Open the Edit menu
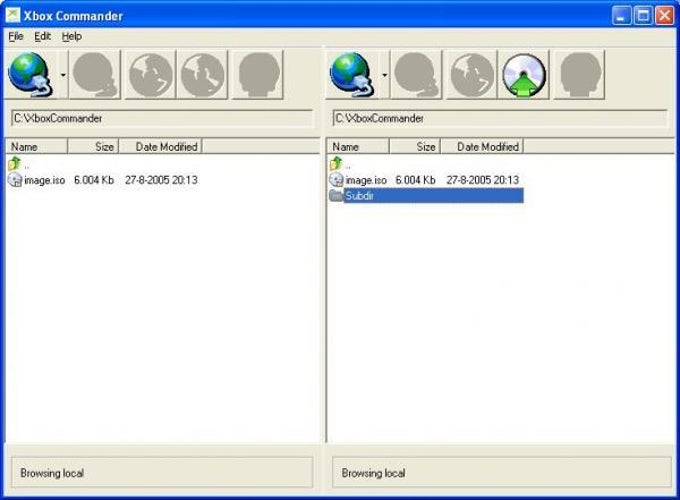 42,36
